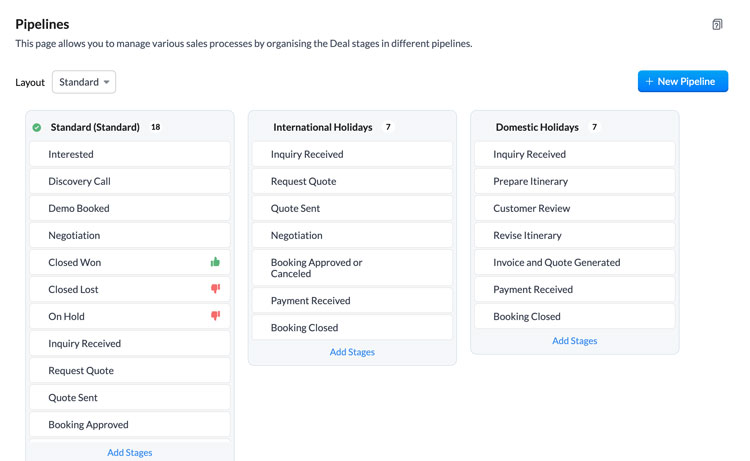Screen dimensions: 750x461
Task: Open the Layout dropdown showing Standard
Action: (x=84, y=82)
